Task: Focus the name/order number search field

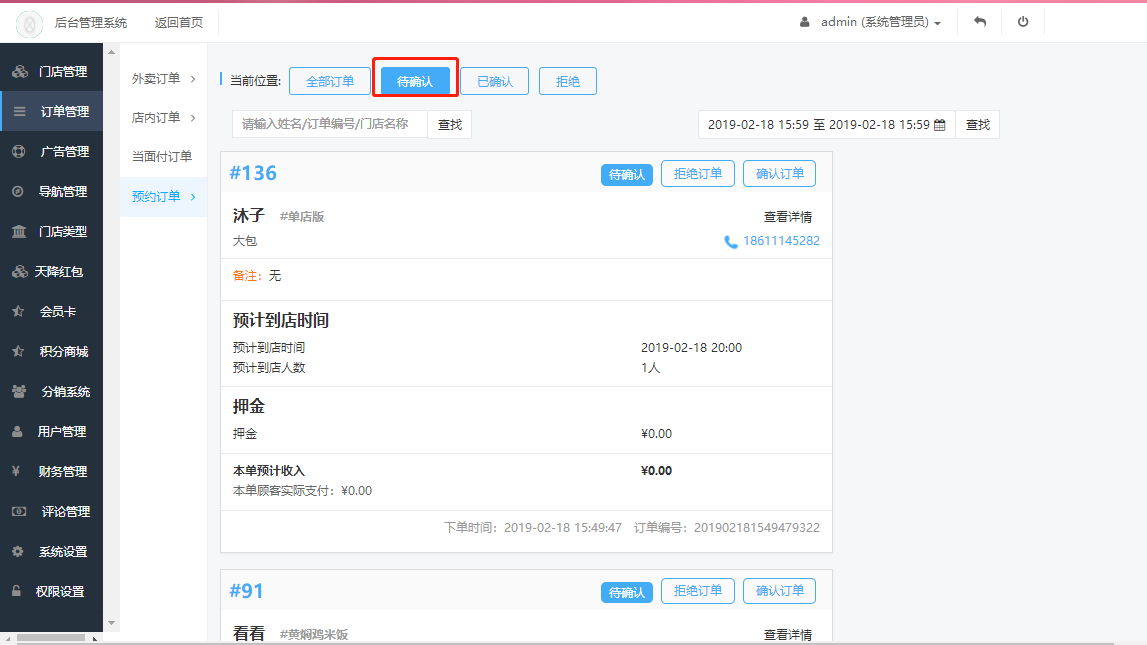Action: click(330, 124)
